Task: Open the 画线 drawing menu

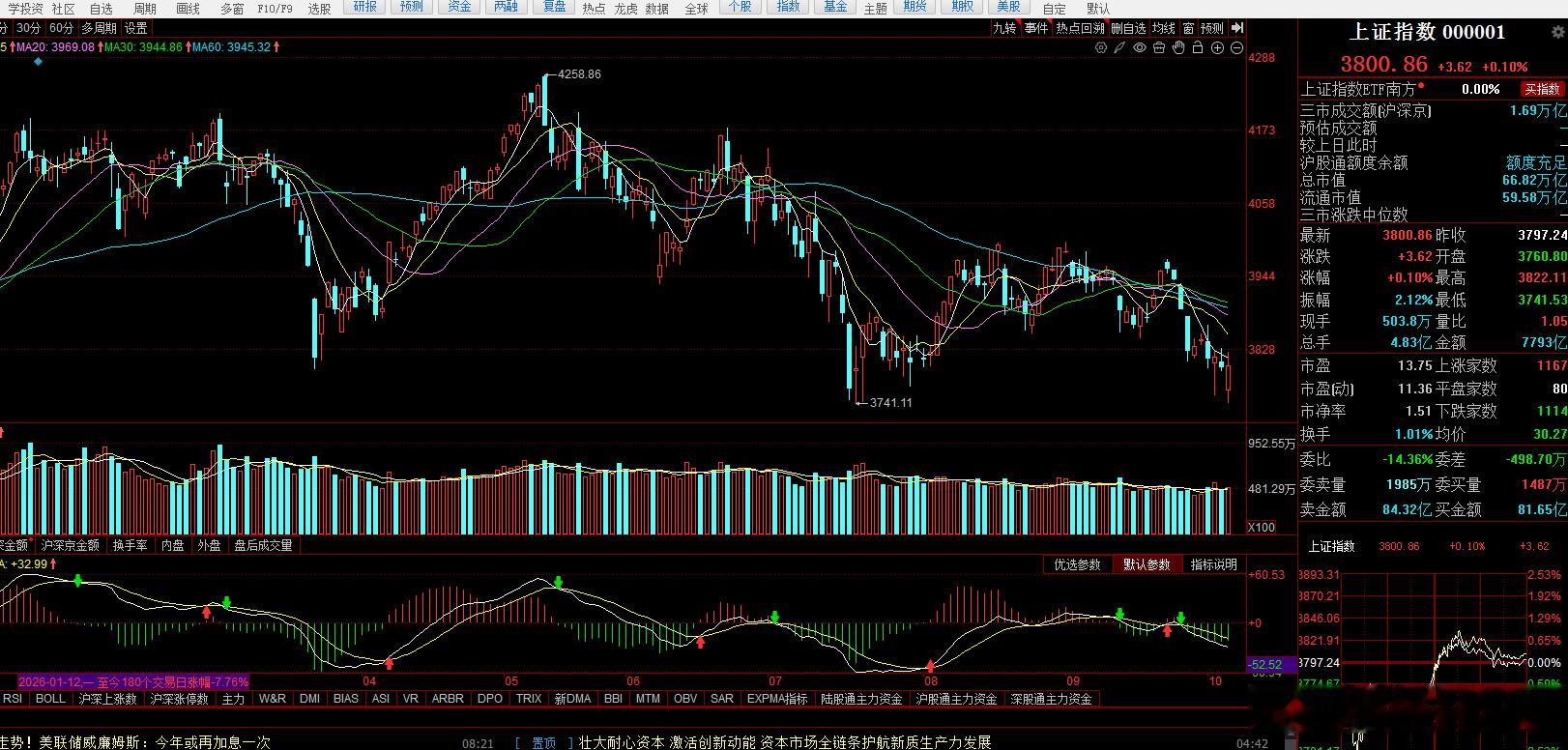Action: click(x=189, y=9)
